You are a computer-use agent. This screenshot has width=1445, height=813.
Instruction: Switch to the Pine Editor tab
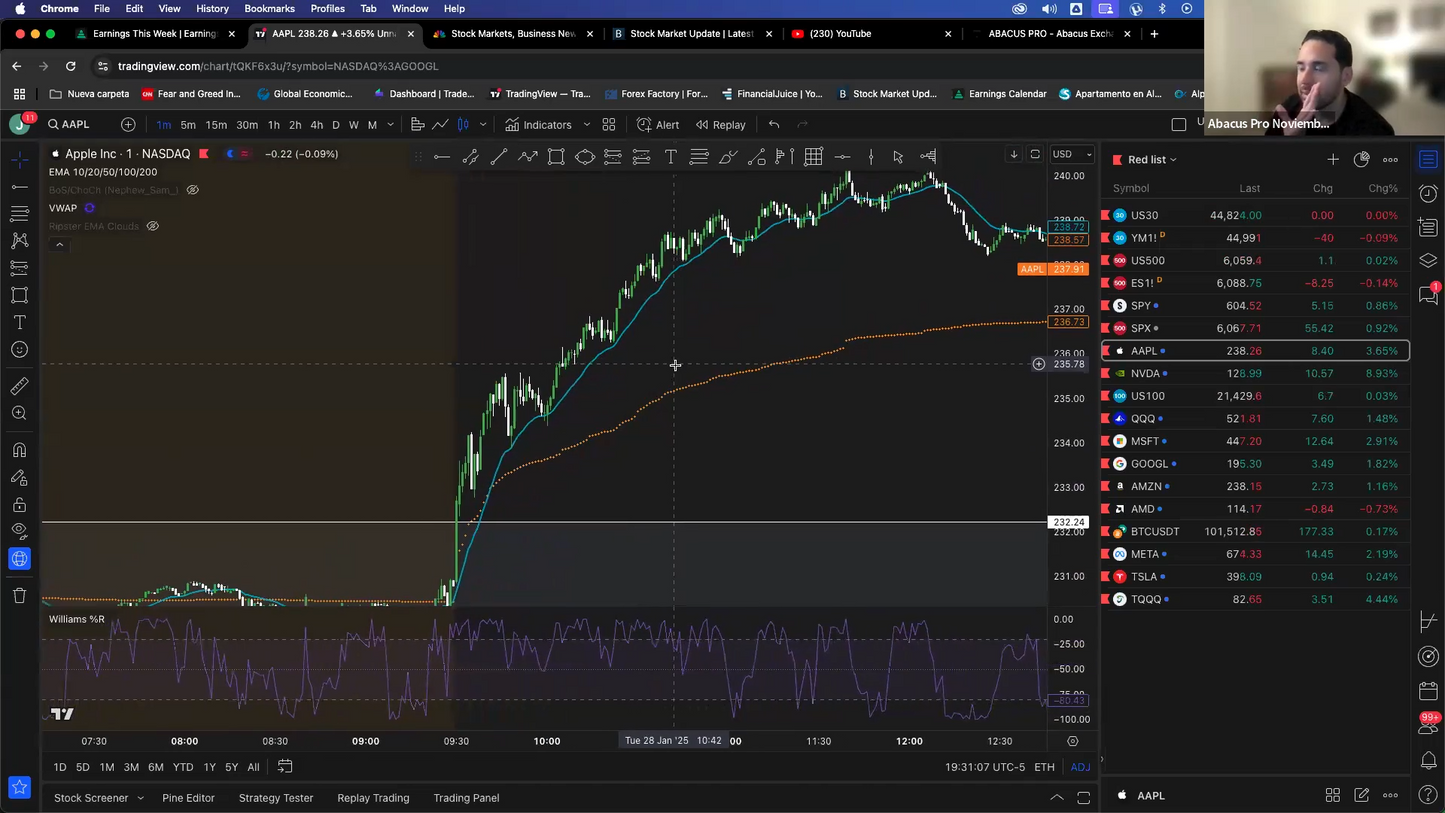point(188,798)
